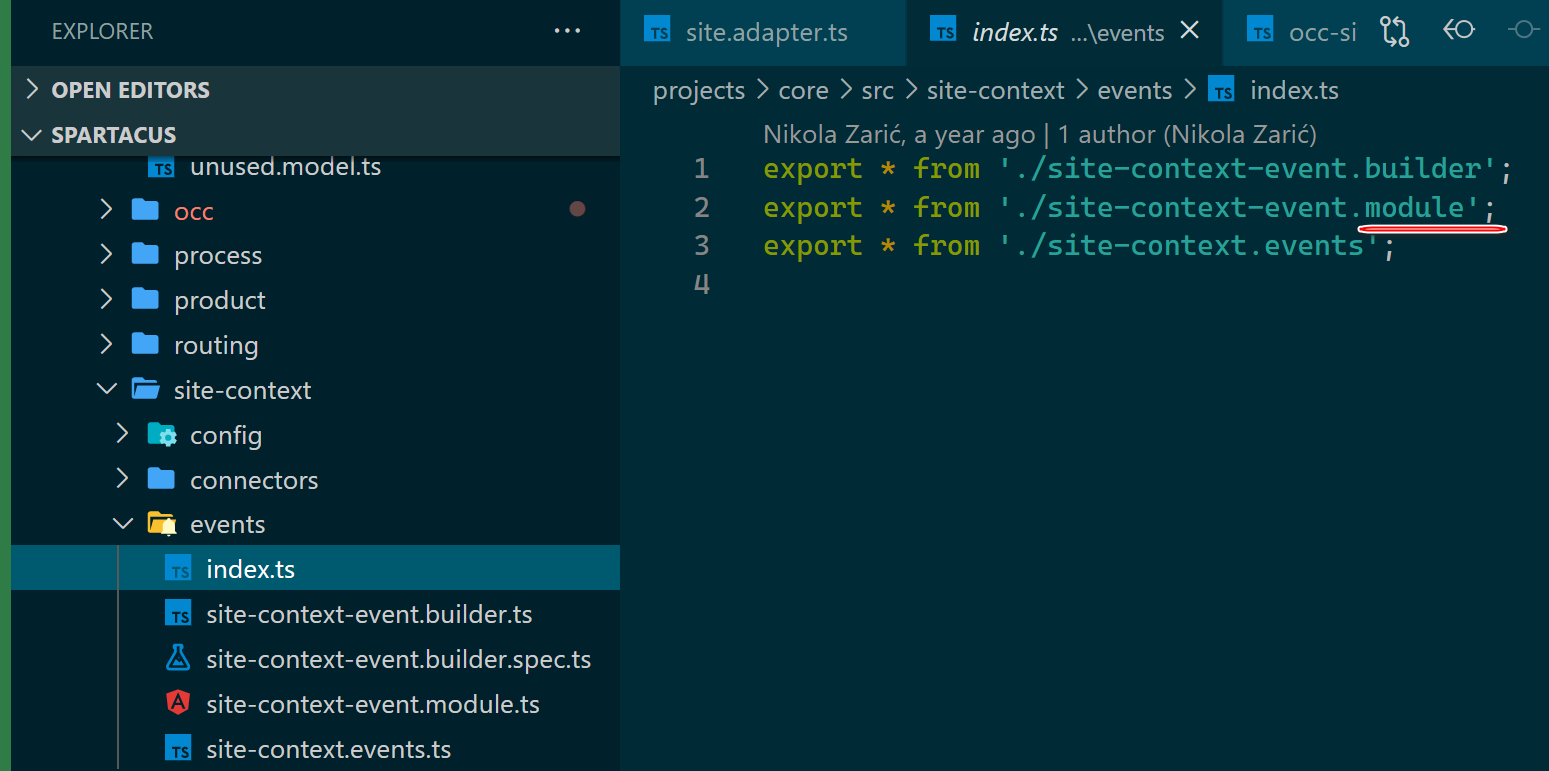This screenshot has width=1549, height=771.
Task: Click the flask icon of site-context-event.builder.spec.ts
Action: (x=178, y=659)
